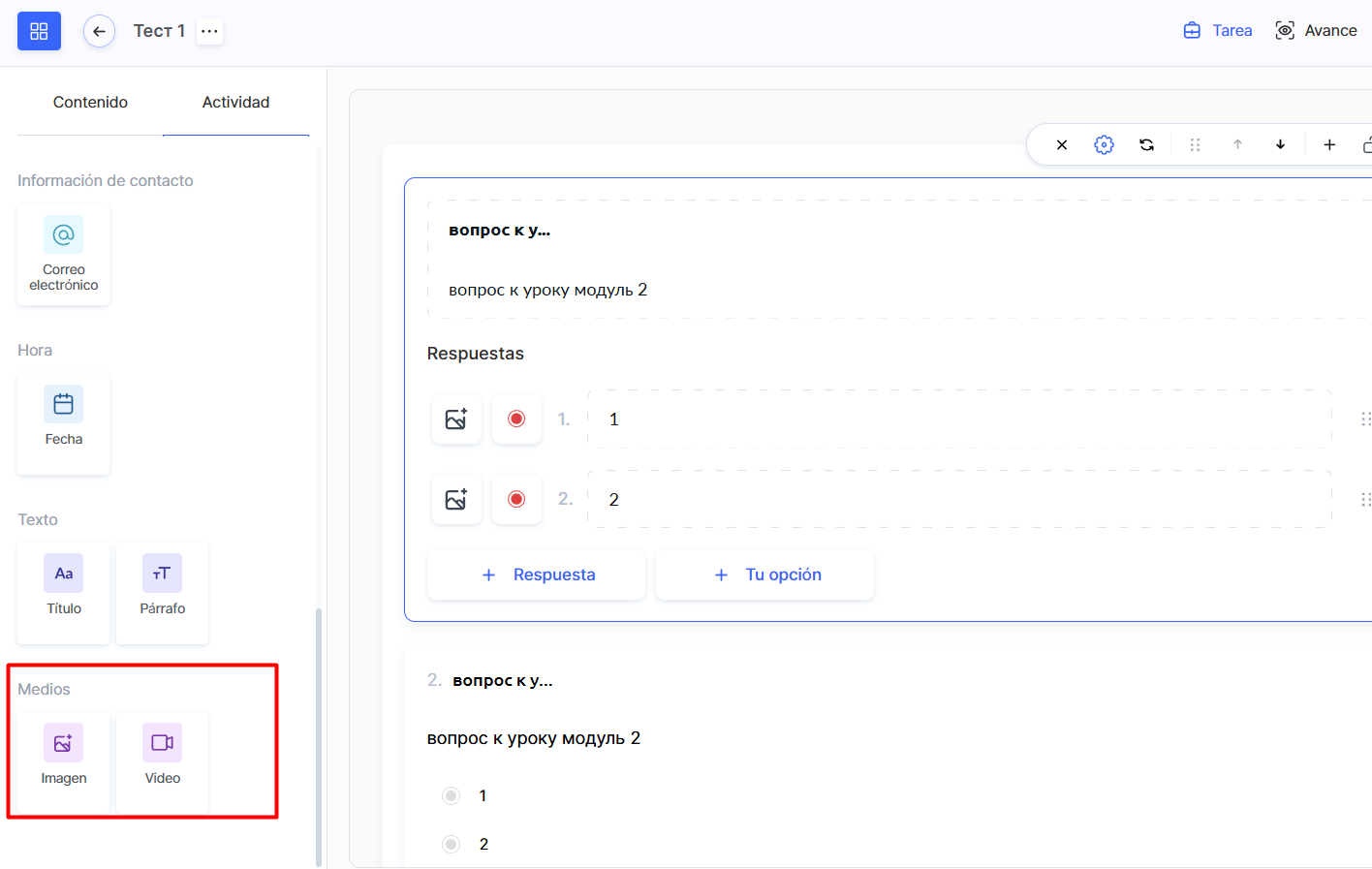Mark answer 2 as correct

click(516, 499)
